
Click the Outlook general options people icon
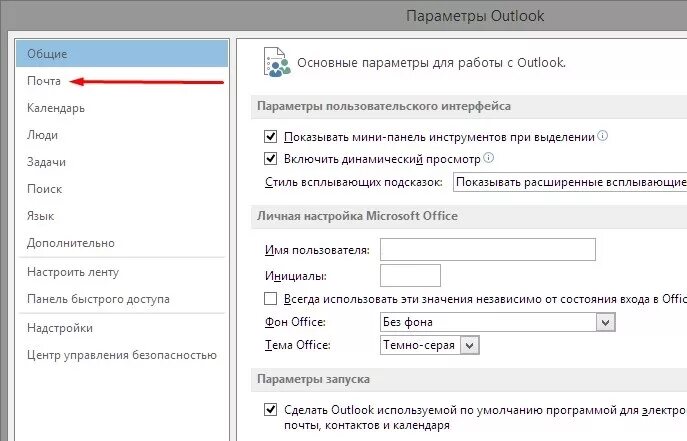[277, 62]
